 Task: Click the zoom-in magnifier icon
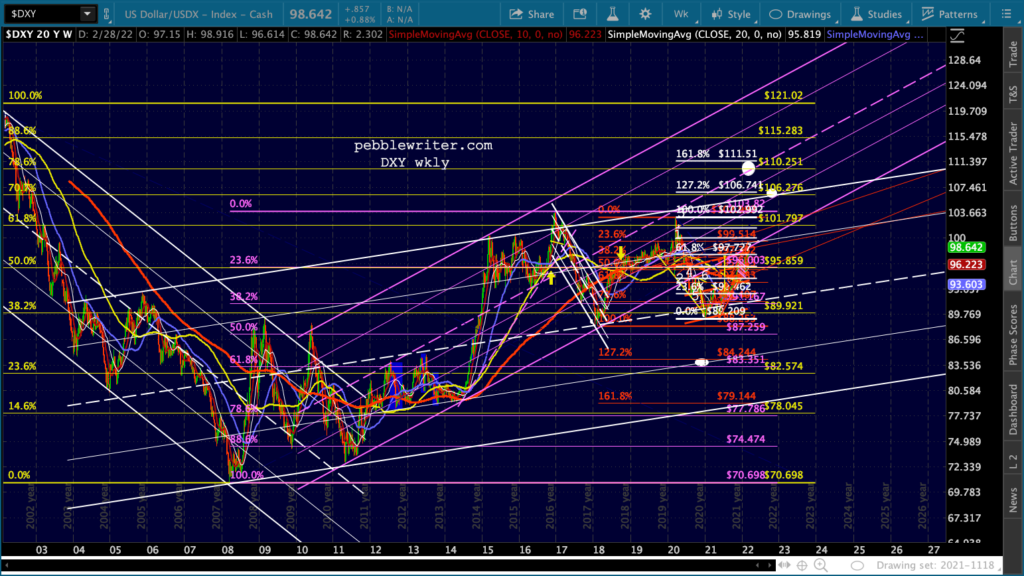click(x=821, y=566)
